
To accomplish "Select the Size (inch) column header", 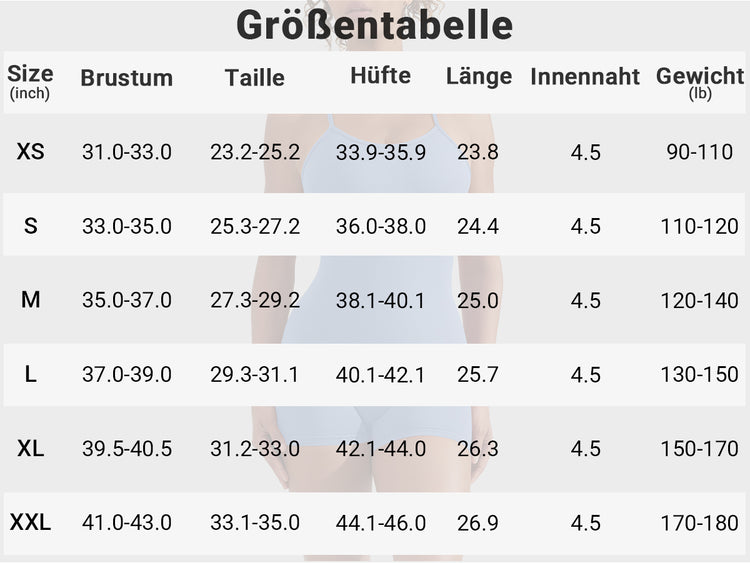I will point(30,81).
